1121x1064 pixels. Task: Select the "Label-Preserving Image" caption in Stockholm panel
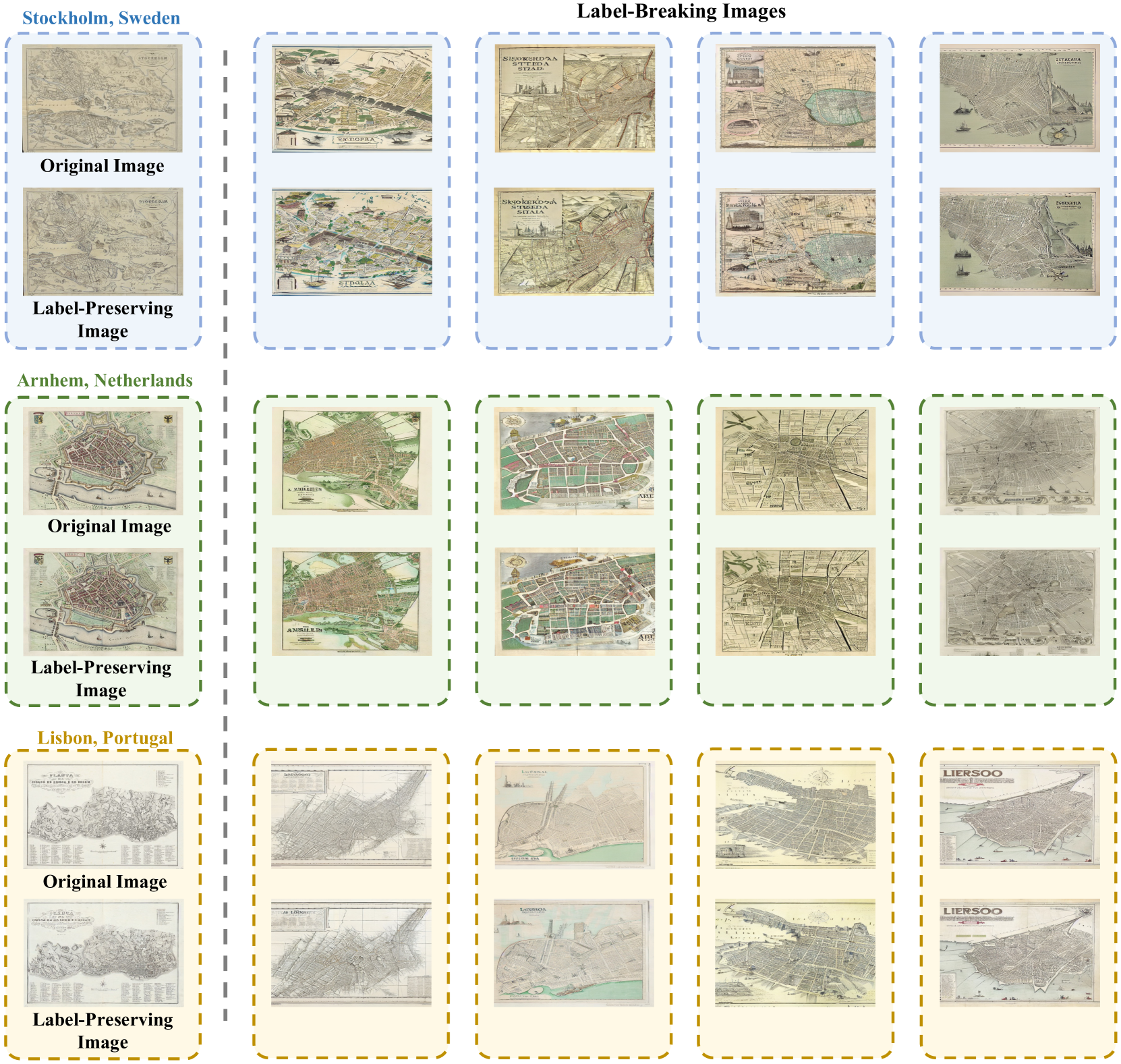103,319
